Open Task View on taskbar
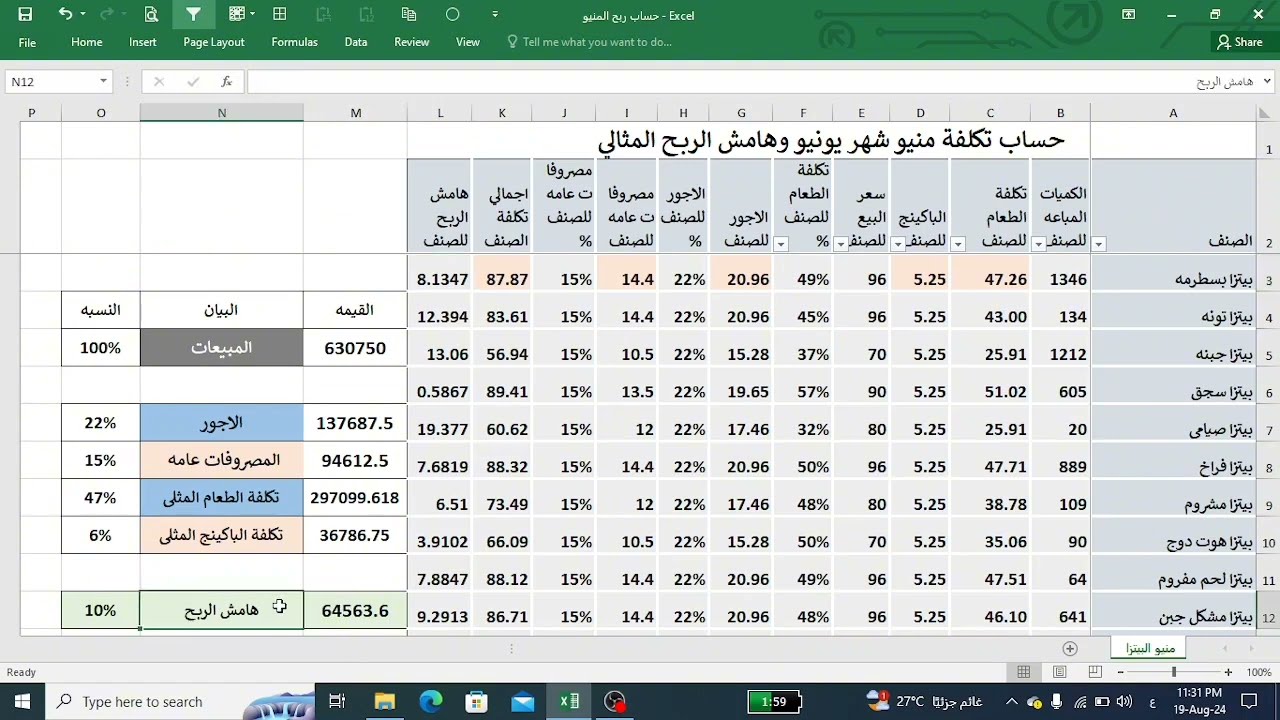This screenshot has width=1280, height=720. tap(337, 702)
